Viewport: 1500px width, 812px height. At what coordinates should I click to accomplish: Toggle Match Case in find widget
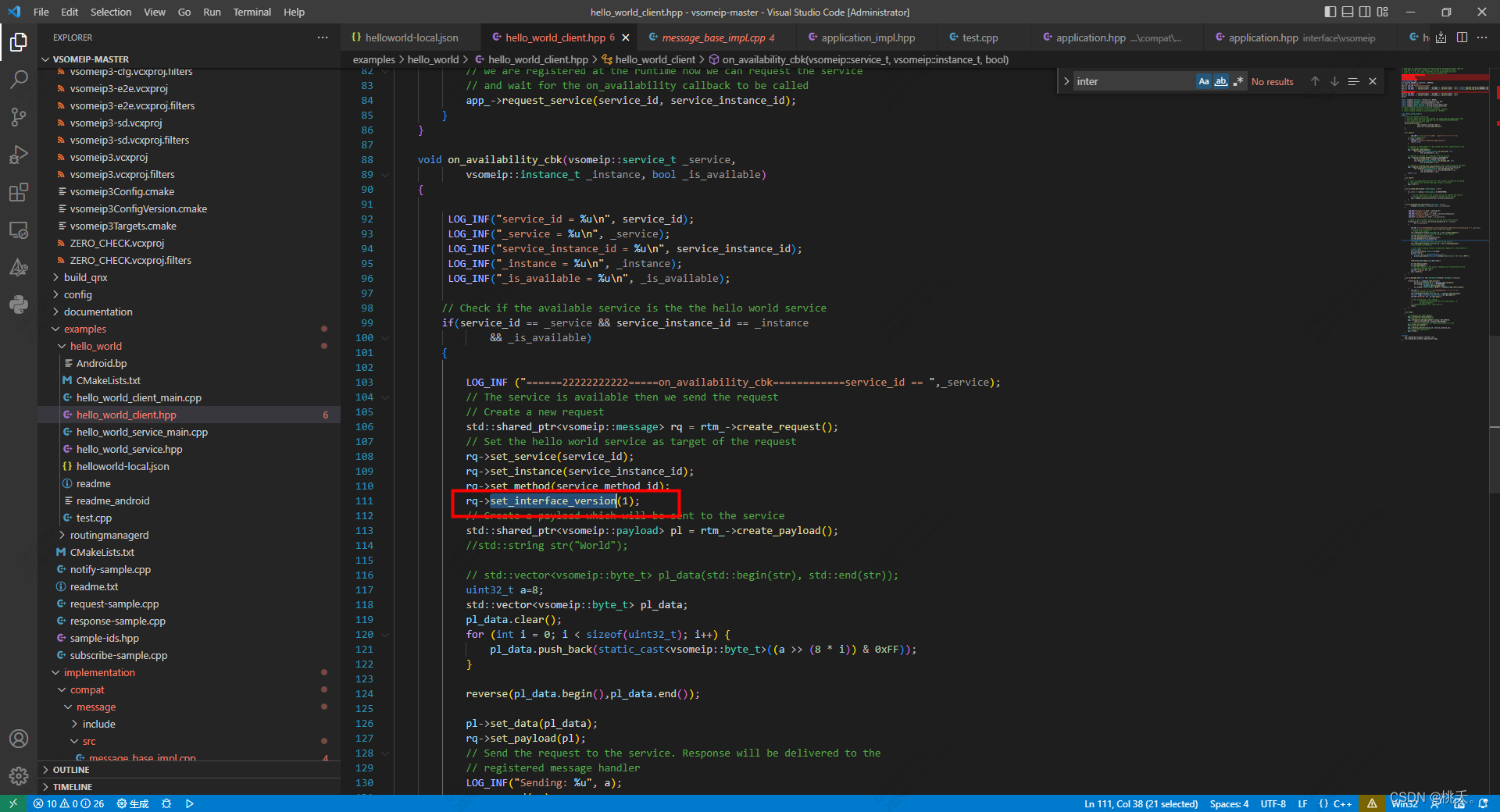coord(1204,81)
